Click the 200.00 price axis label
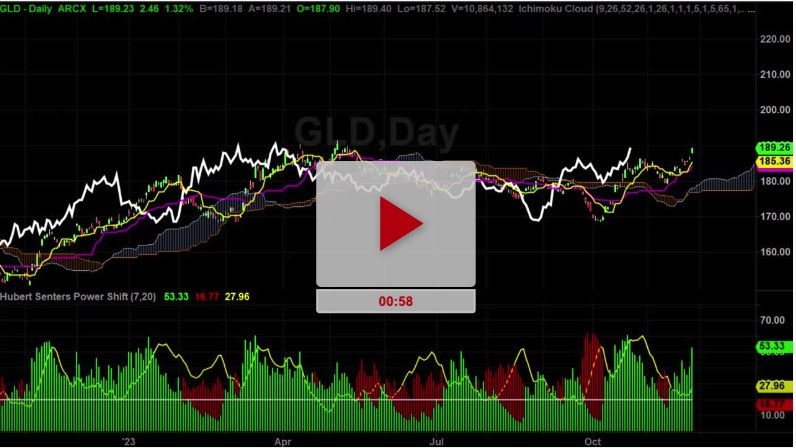Viewport: 796px width, 448px height. coord(775,110)
